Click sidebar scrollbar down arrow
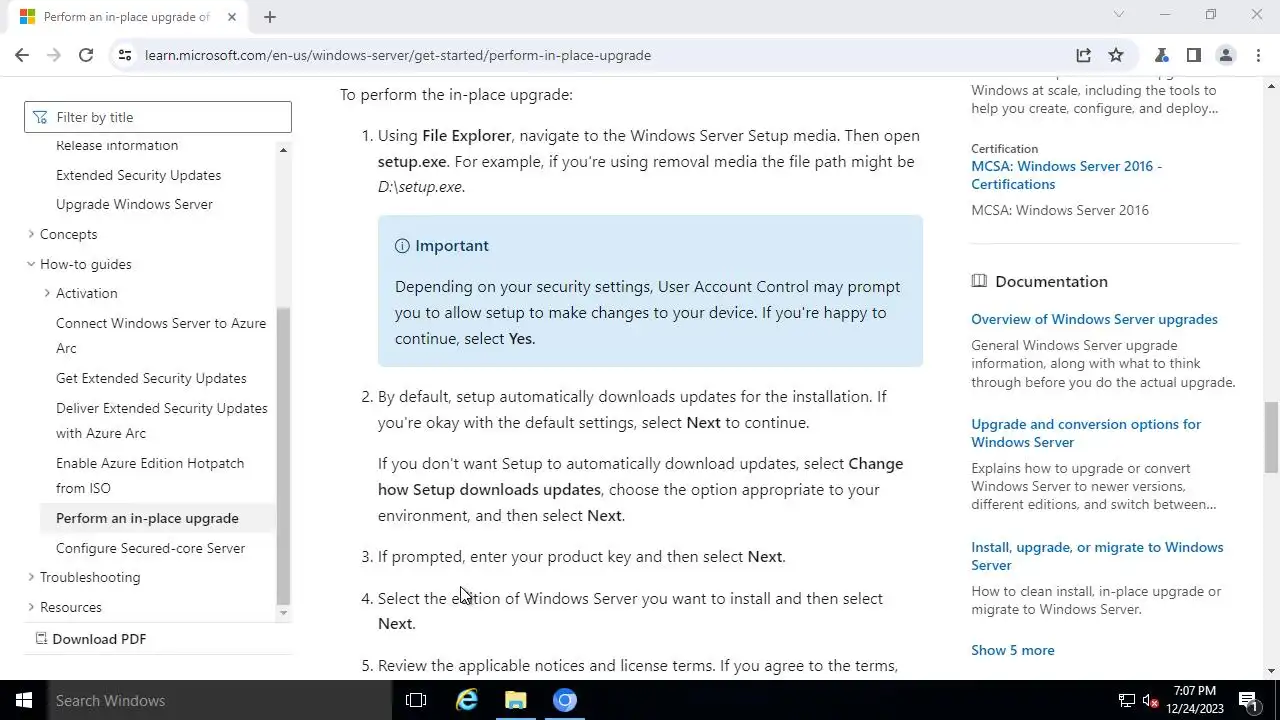Viewport: 1280px width, 720px height. click(x=283, y=613)
